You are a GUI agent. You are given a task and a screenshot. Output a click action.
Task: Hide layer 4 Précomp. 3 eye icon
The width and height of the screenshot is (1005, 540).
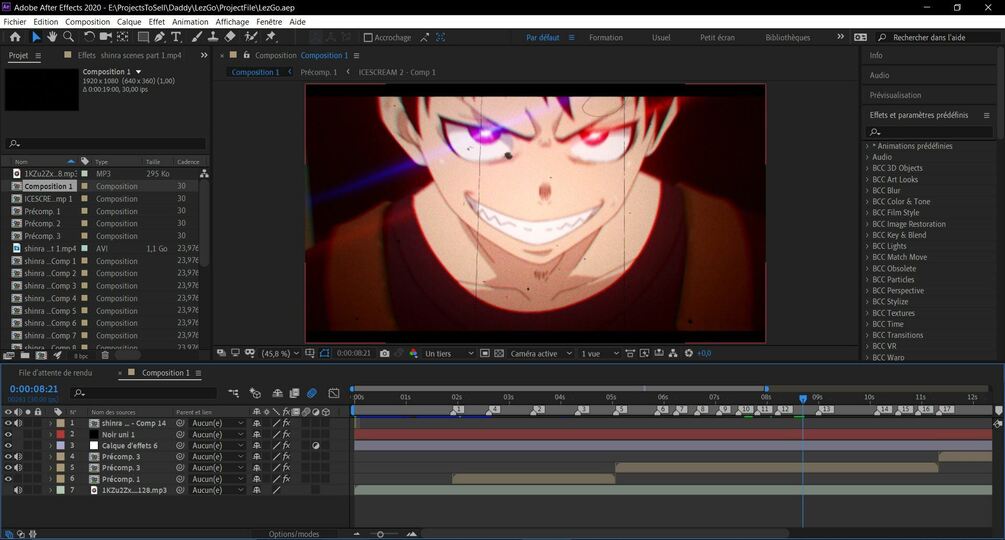pyautogui.click(x=8, y=457)
